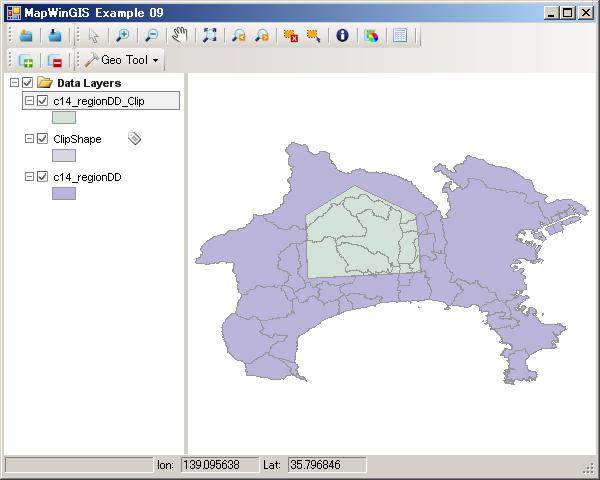Activate the Zoom In tool
Image resolution: width=600 pixels, height=480 pixels.
point(122,36)
